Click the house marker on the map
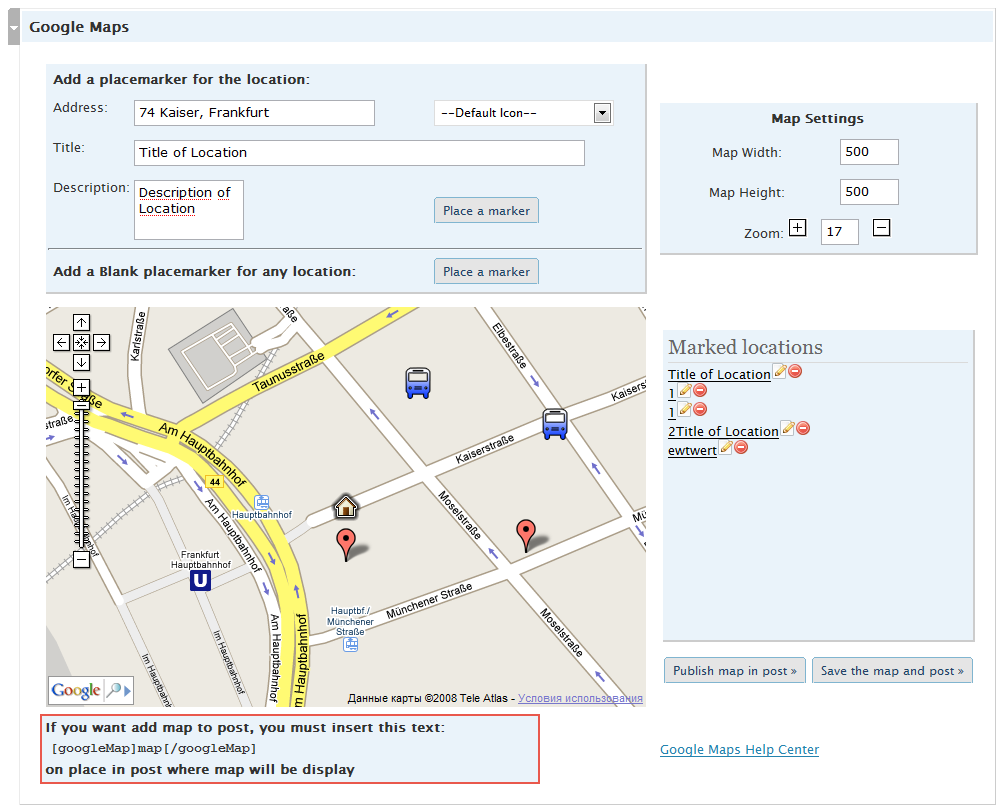 (x=345, y=507)
